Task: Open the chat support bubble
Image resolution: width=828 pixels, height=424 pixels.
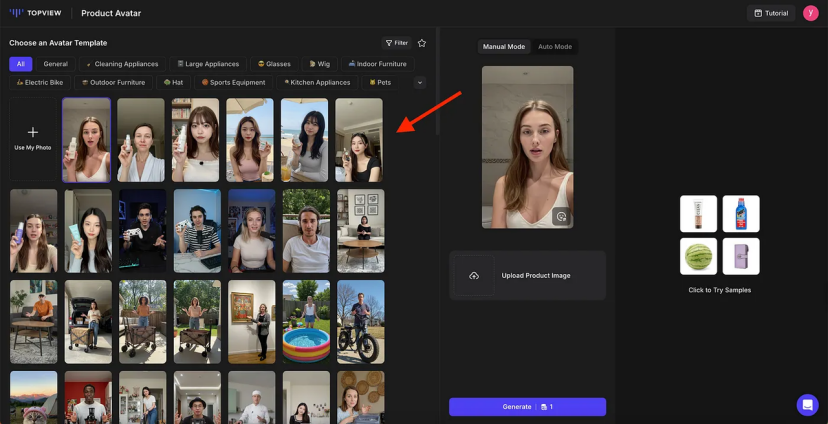Action: tap(807, 405)
